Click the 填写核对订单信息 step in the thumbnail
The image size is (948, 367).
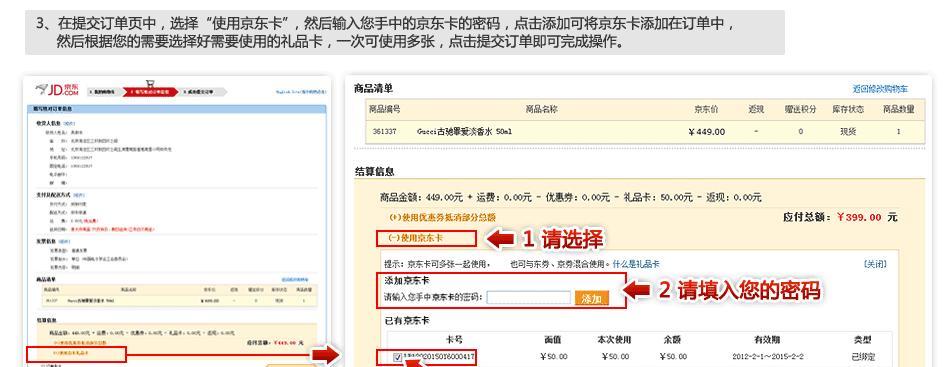click(x=152, y=92)
